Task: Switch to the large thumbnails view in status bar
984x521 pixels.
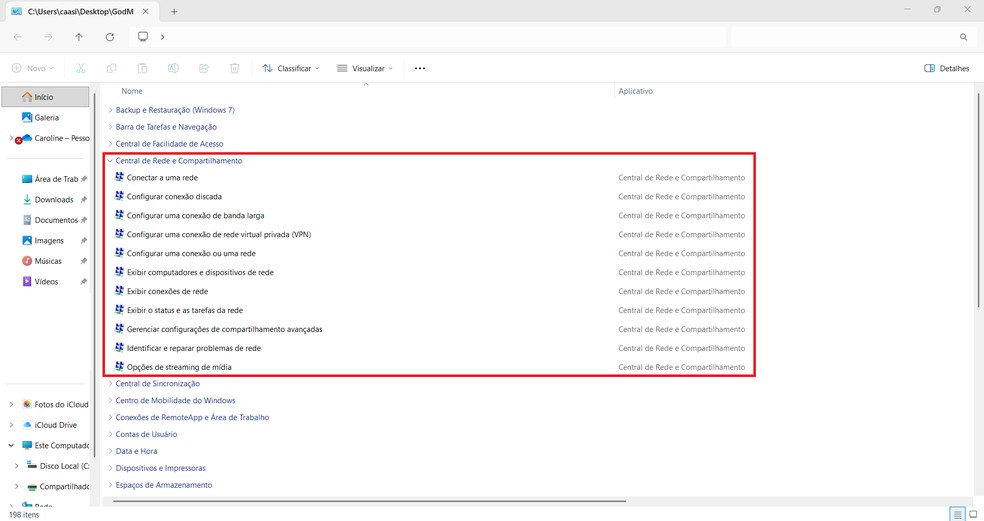Action: [974, 514]
